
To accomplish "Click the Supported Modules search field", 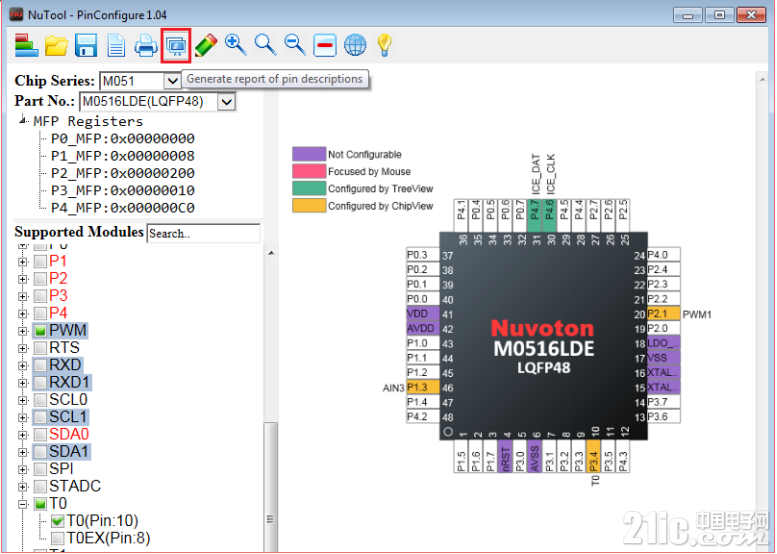I will 203,233.
